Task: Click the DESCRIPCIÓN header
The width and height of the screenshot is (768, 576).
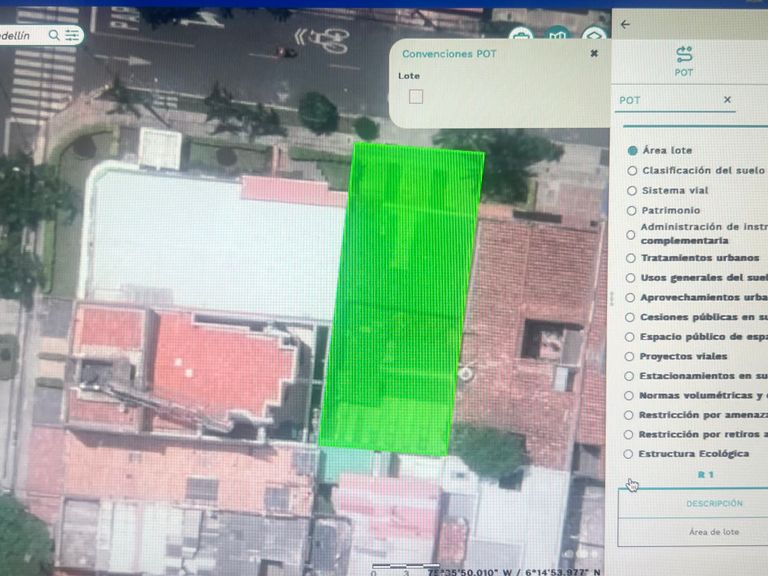Action: tap(714, 504)
